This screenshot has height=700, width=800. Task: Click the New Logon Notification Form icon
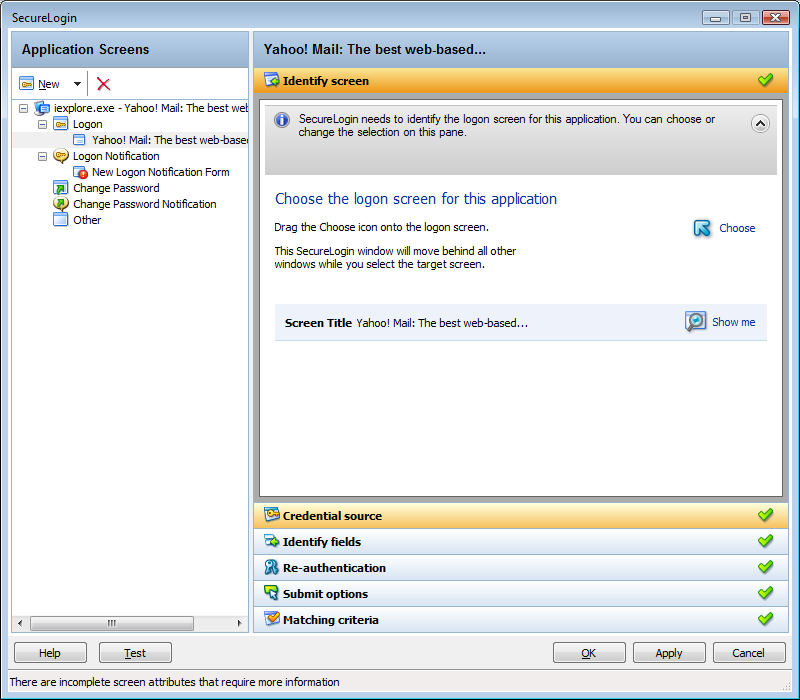point(80,172)
